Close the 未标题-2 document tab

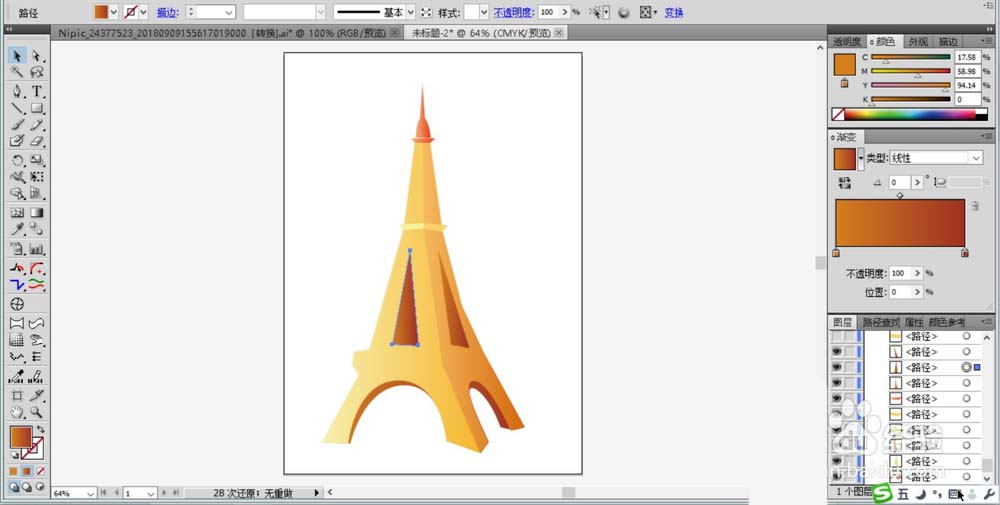[x=559, y=33]
